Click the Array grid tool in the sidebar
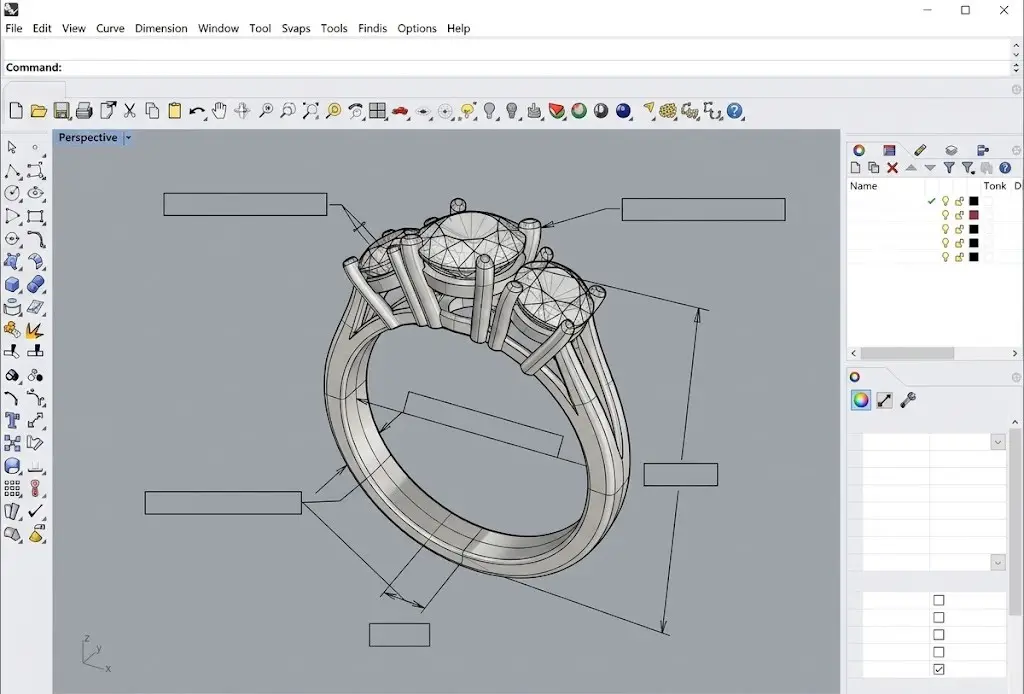 coord(12,488)
